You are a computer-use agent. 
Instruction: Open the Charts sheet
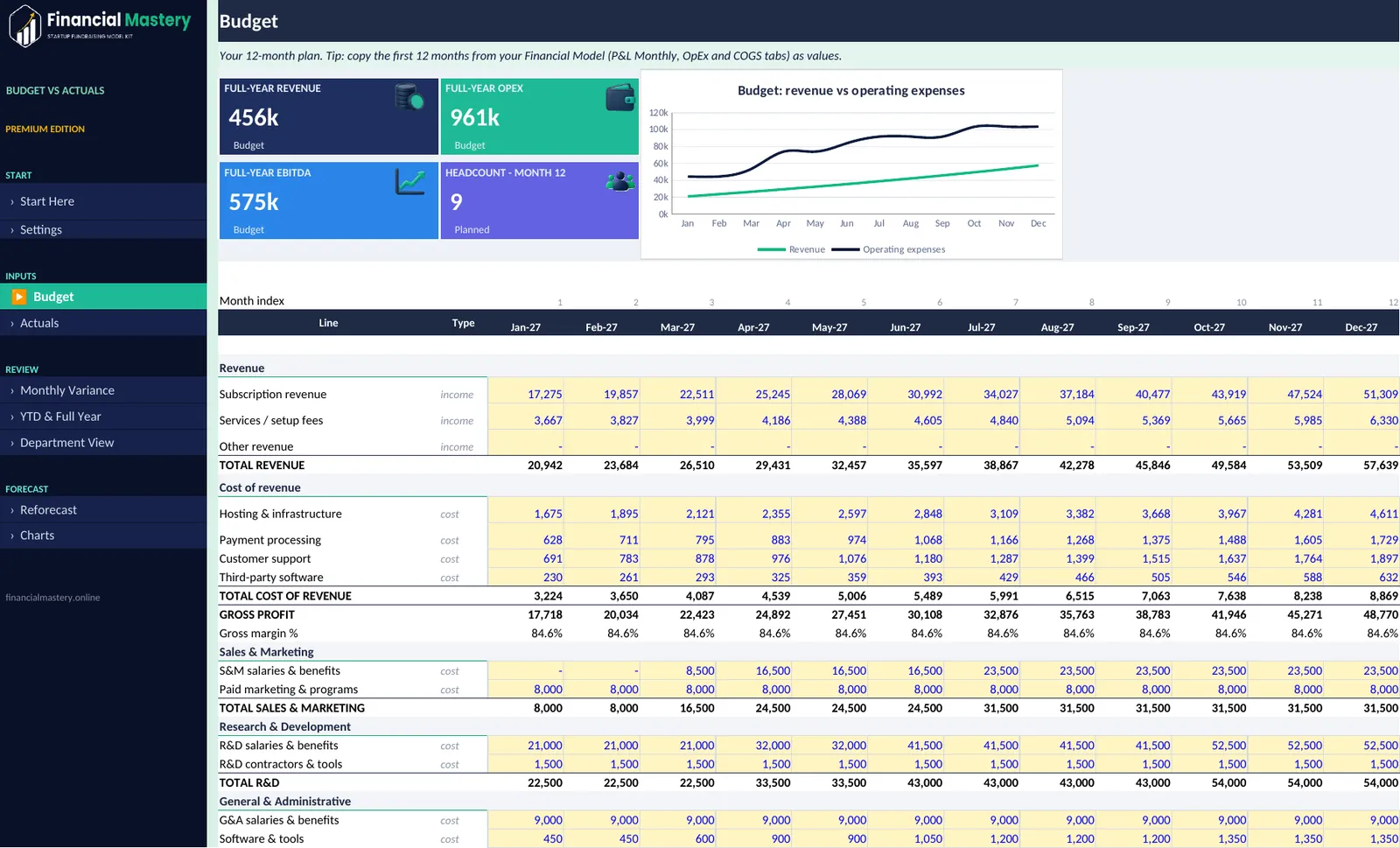coord(103,535)
